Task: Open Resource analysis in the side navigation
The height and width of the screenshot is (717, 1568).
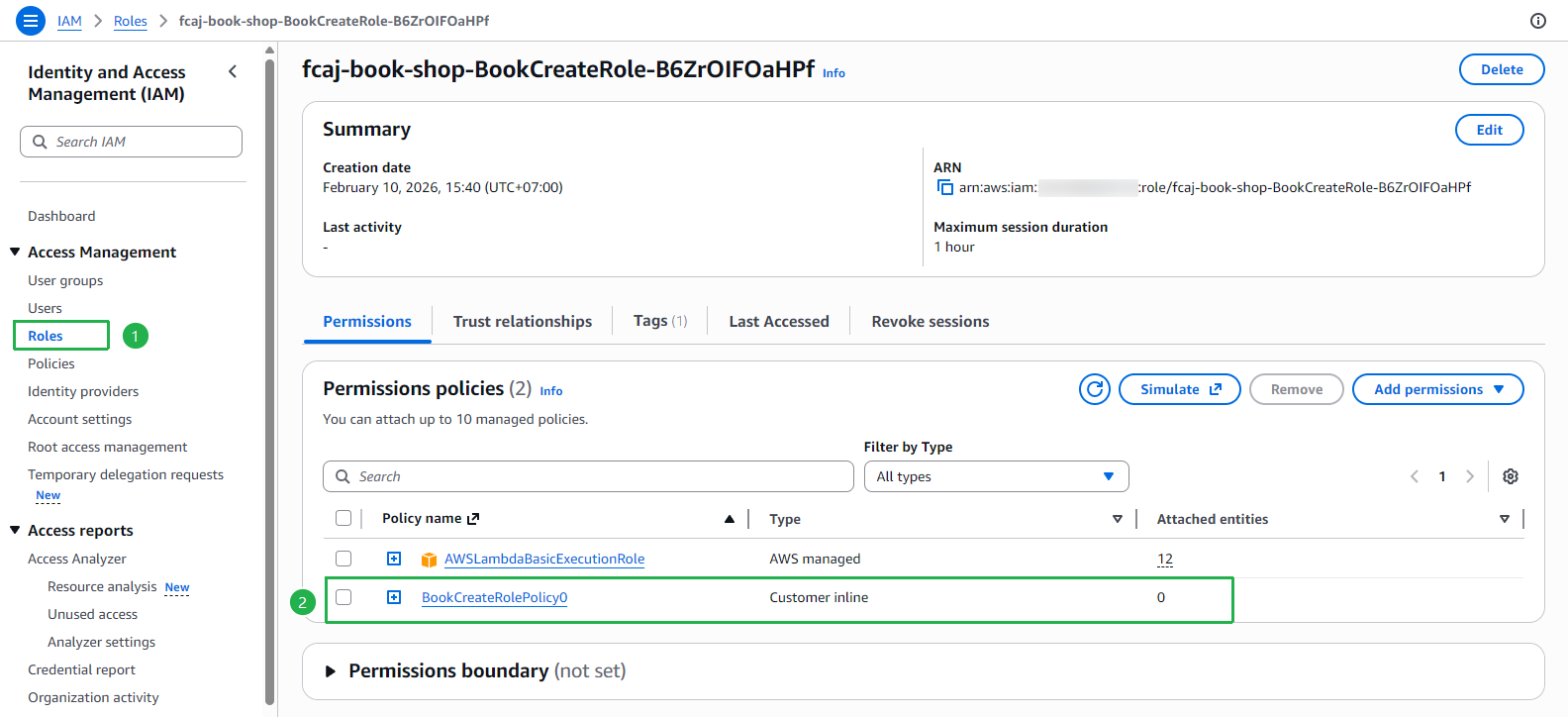Action: click(x=102, y=586)
